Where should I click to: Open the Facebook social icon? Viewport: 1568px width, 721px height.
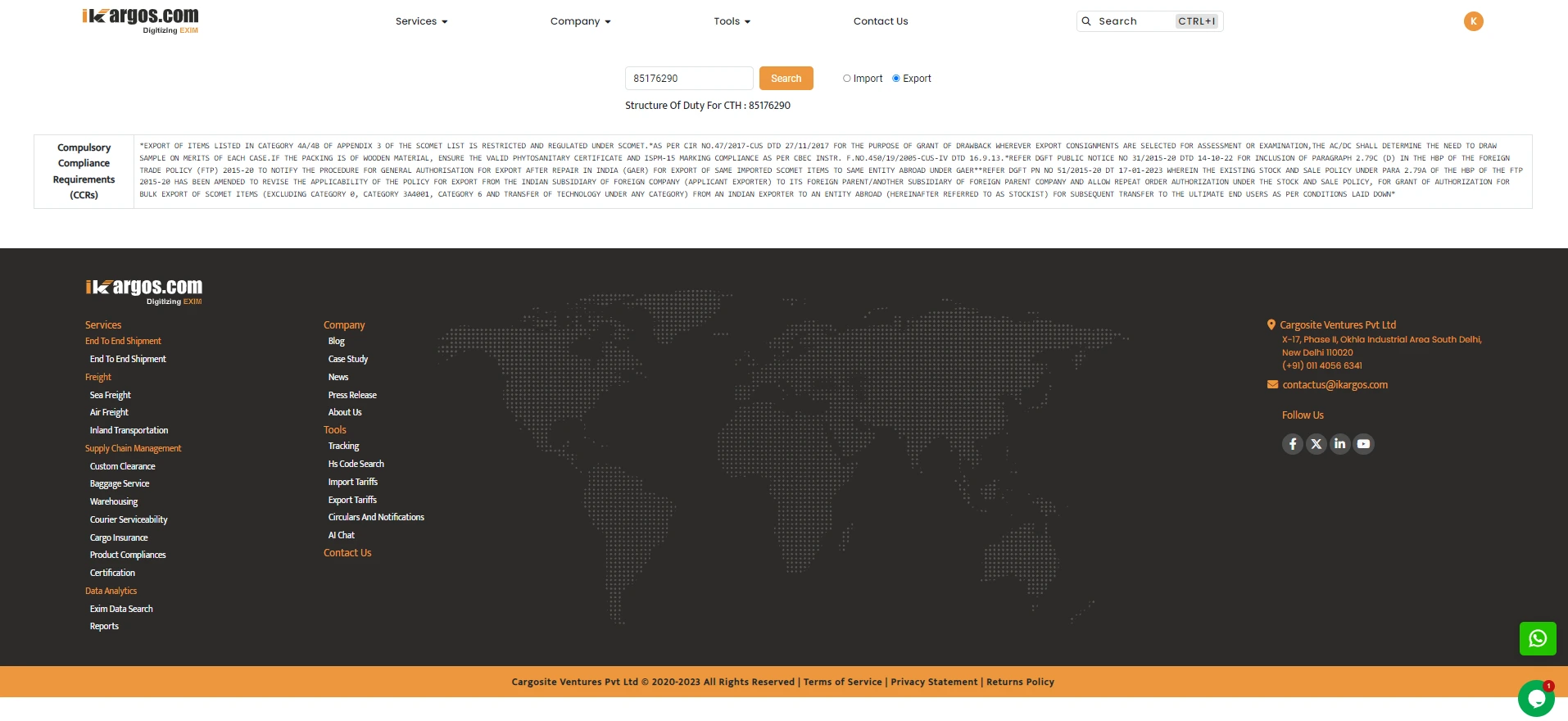(1292, 444)
